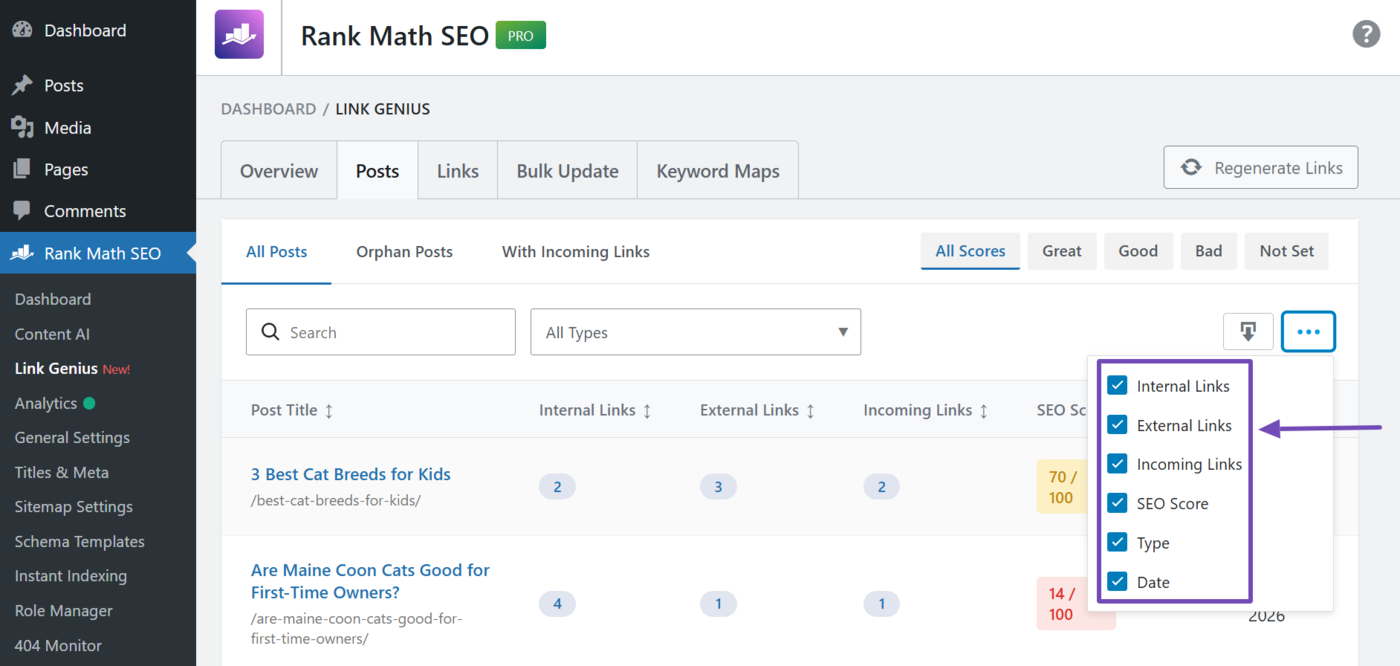Screen dimensions: 1400x666
Task: Click the sort arrows beside Incoming Links
Action: pos(983,410)
